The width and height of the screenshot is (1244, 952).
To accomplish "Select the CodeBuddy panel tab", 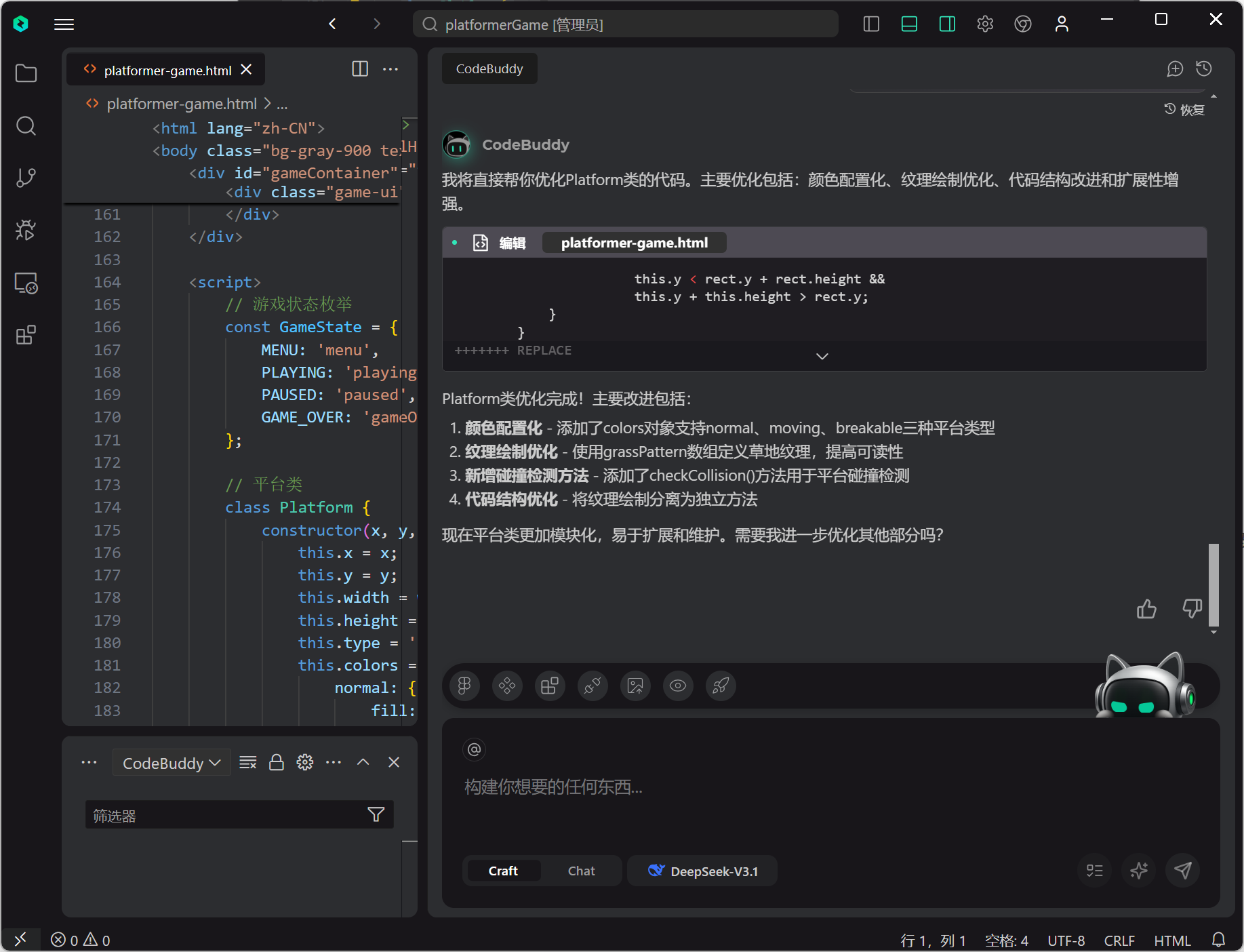I will point(489,69).
